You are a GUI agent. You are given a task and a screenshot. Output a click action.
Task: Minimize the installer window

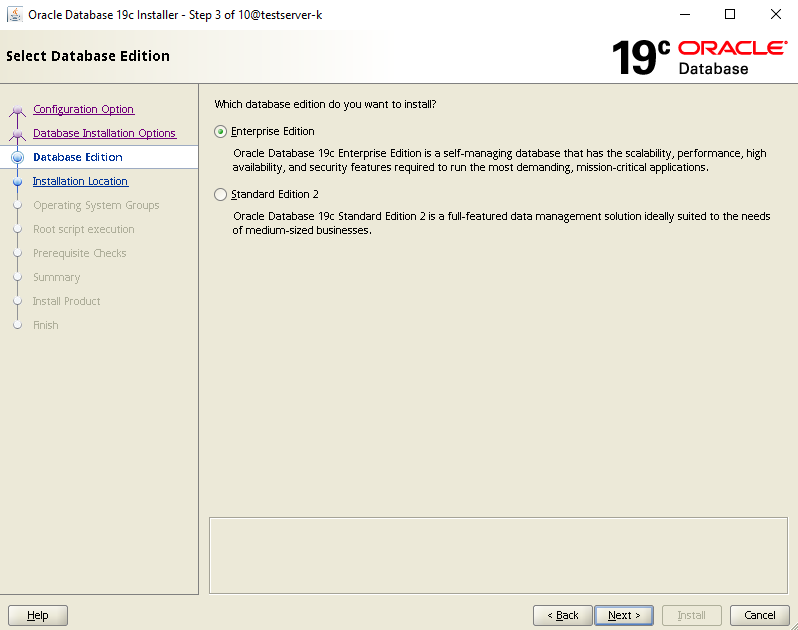[x=685, y=14]
